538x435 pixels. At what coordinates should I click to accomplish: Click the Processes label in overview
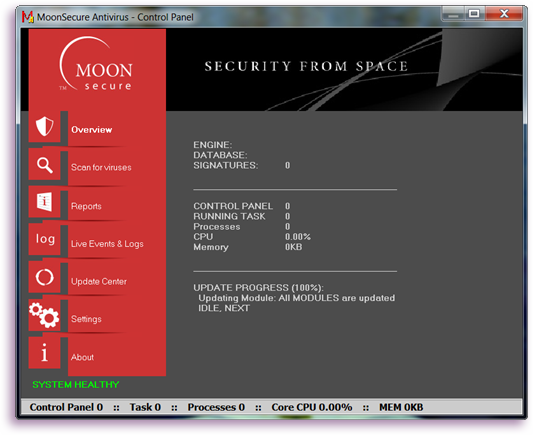pyautogui.click(x=217, y=226)
